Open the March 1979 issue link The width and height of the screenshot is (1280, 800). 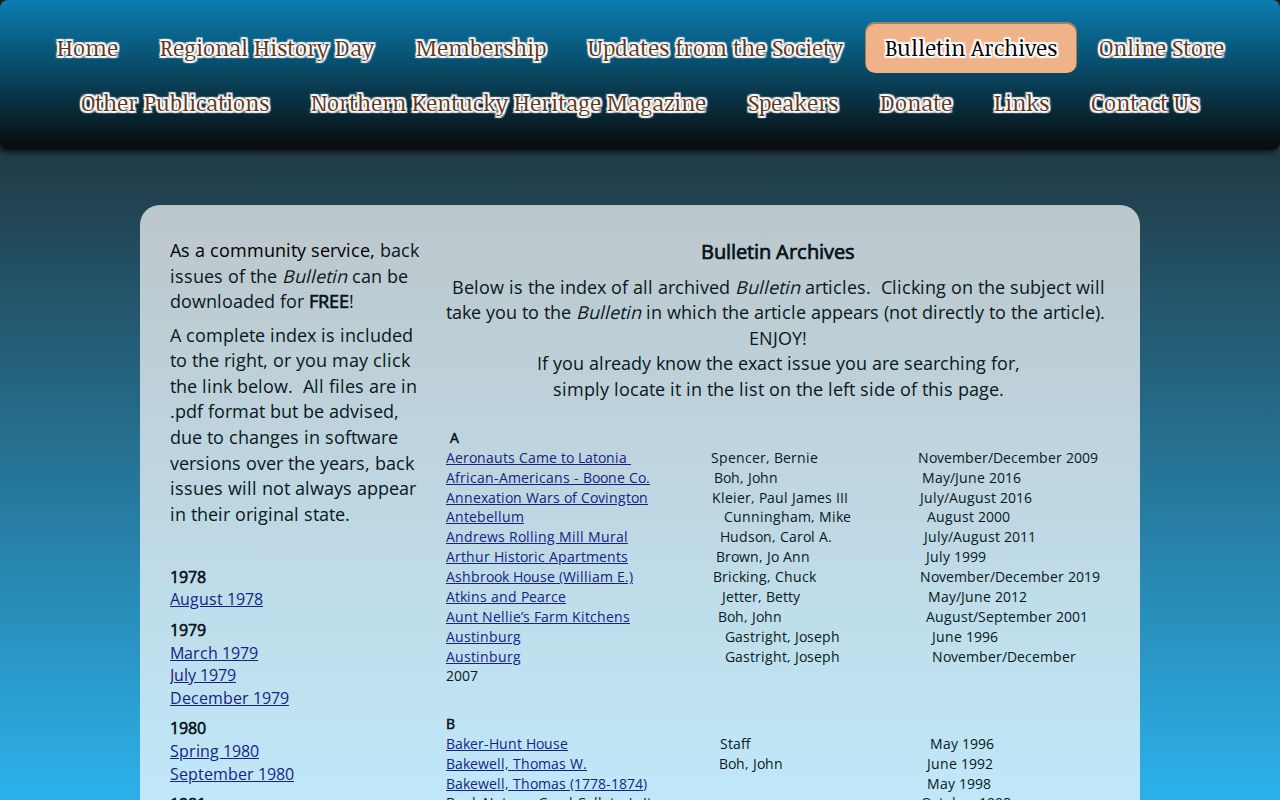(214, 653)
